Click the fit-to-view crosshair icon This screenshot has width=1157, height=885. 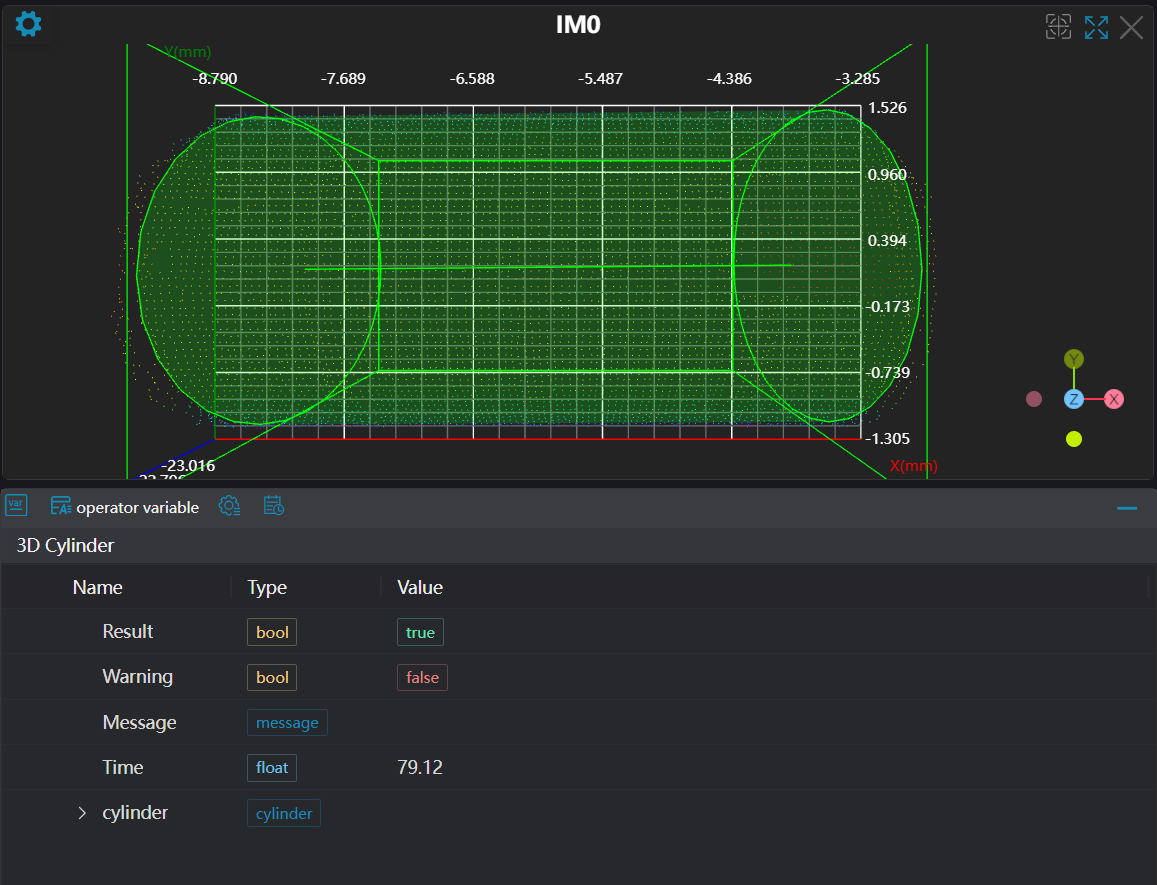click(x=1058, y=27)
